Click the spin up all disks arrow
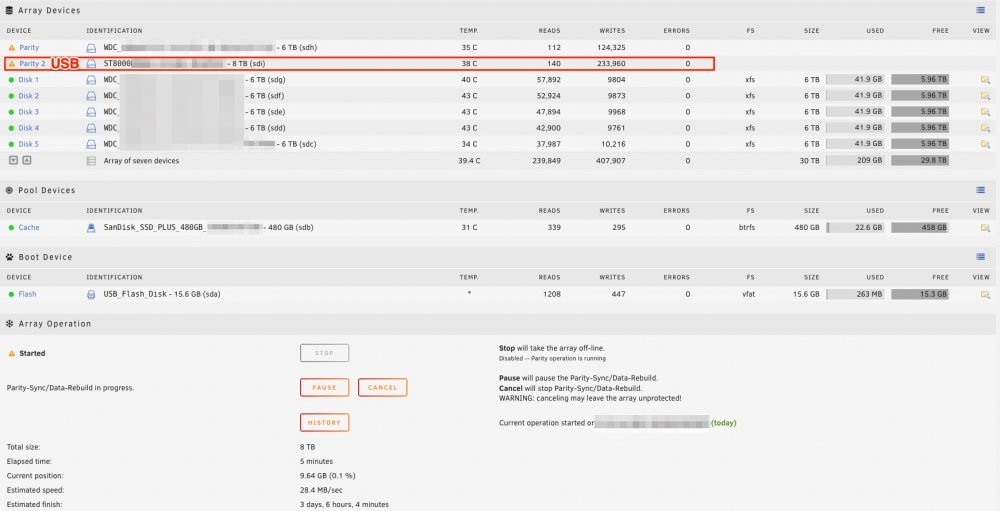This screenshot has width=1000, height=511. pyautogui.click(x=27, y=161)
